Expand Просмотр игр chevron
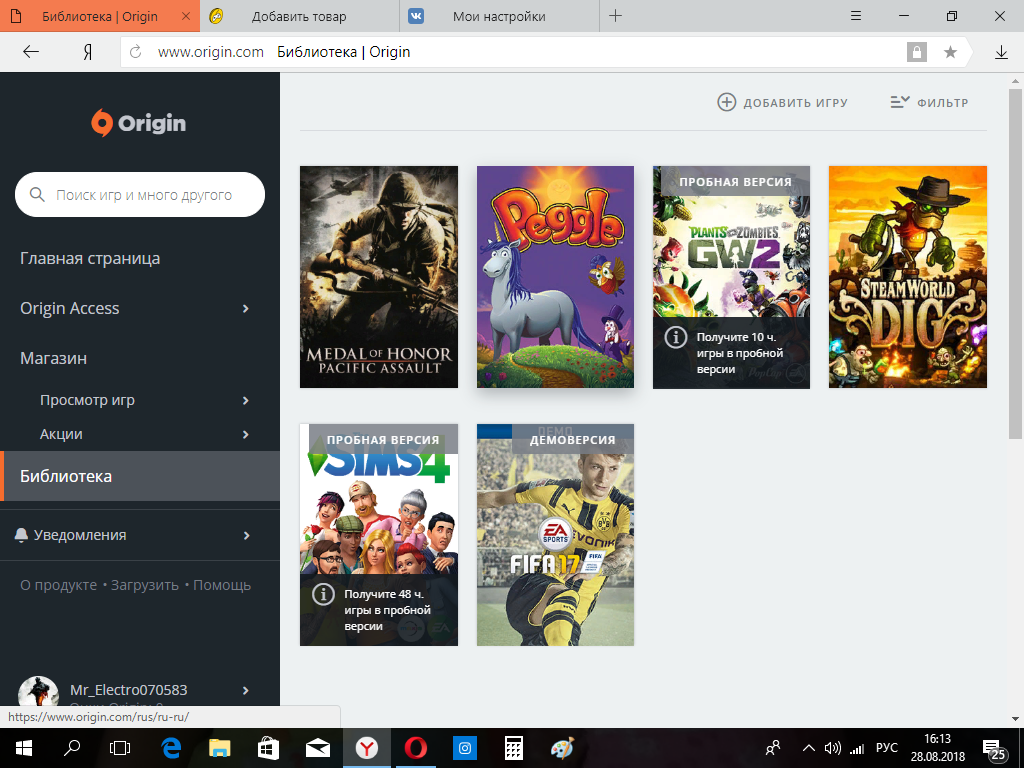The height and width of the screenshot is (768, 1024). coord(246,400)
